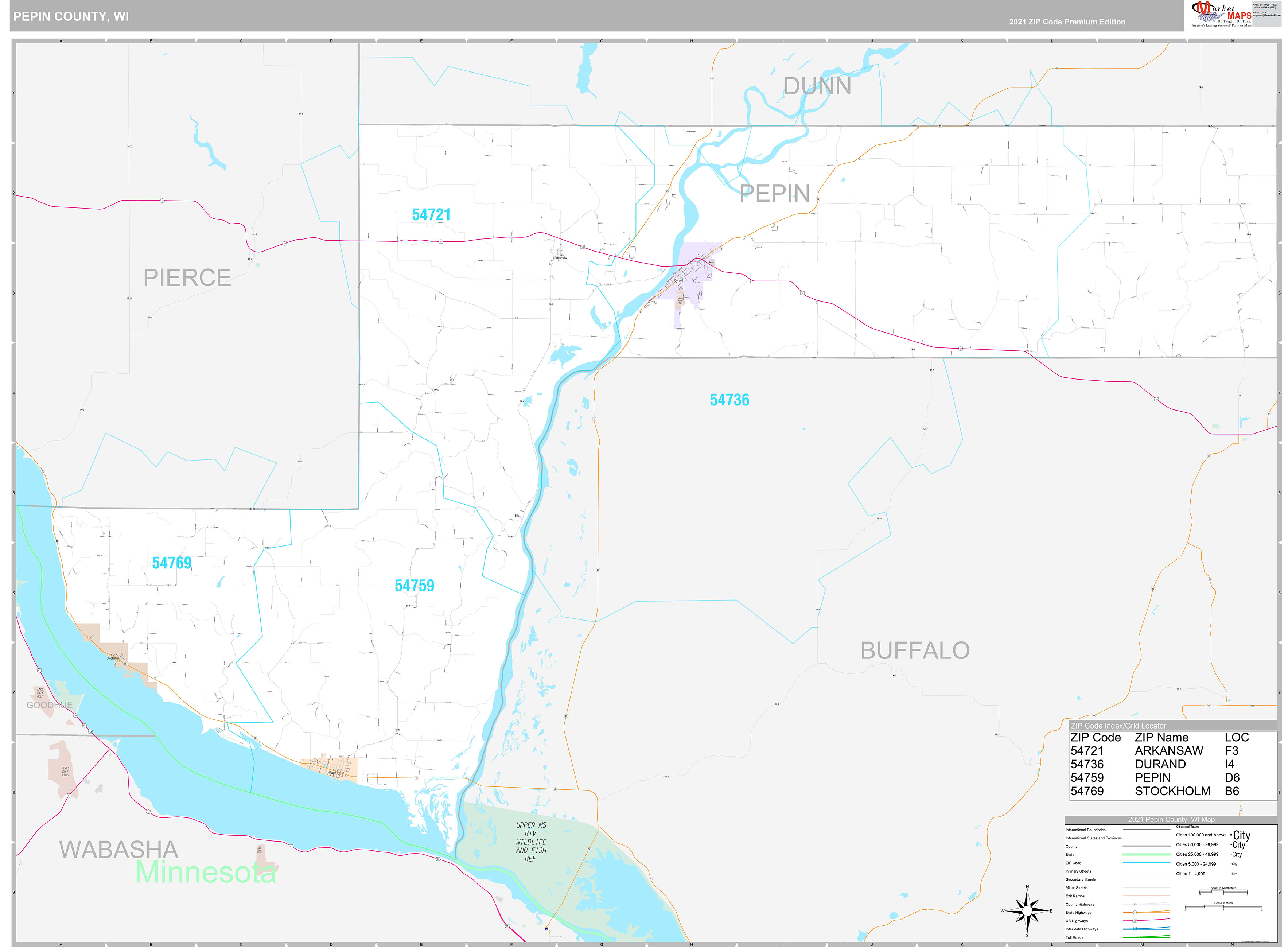Open the Cities and Towns legend section

pyautogui.click(x=1188, y=827)
